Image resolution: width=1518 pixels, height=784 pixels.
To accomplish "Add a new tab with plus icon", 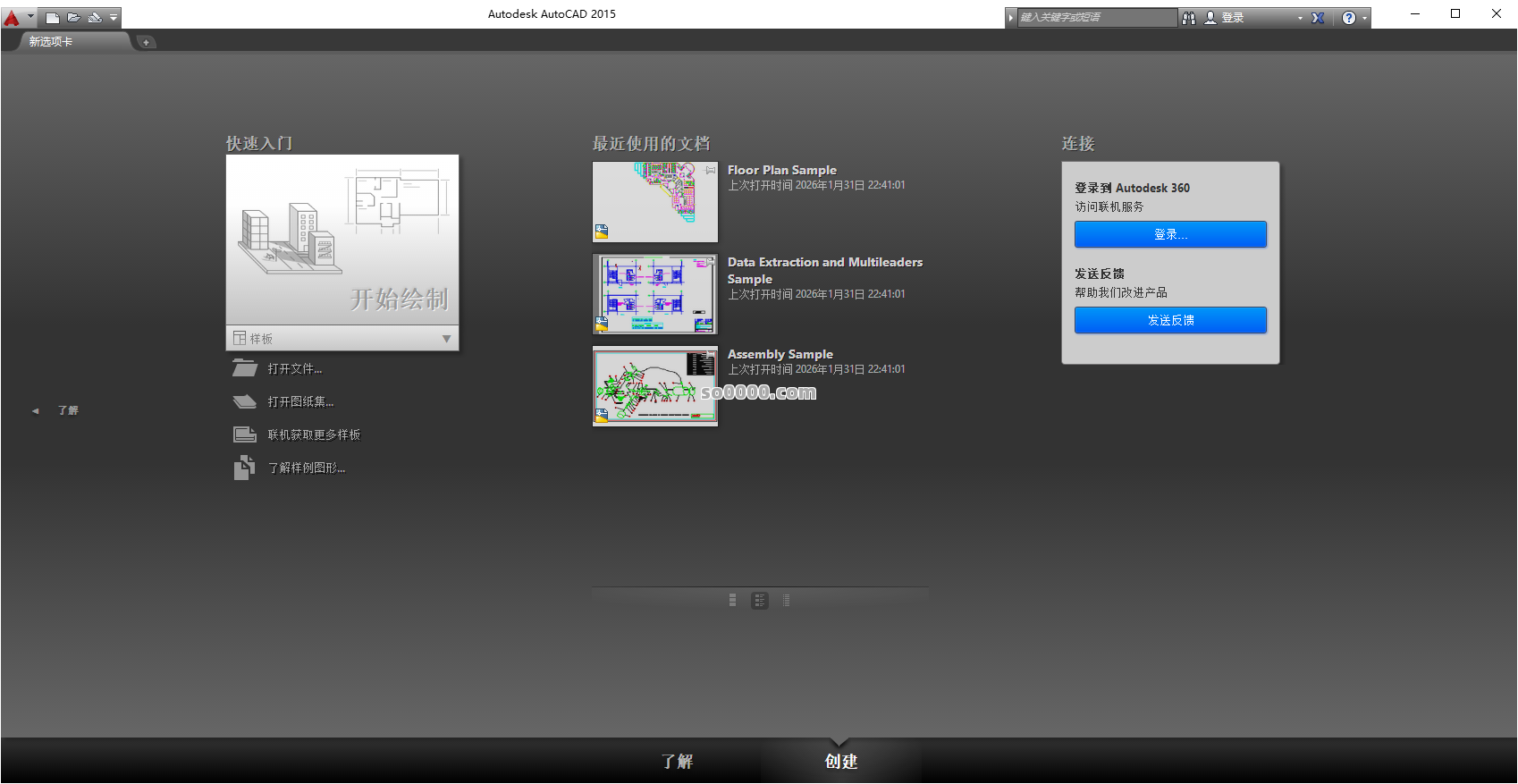I will (147, 42).
